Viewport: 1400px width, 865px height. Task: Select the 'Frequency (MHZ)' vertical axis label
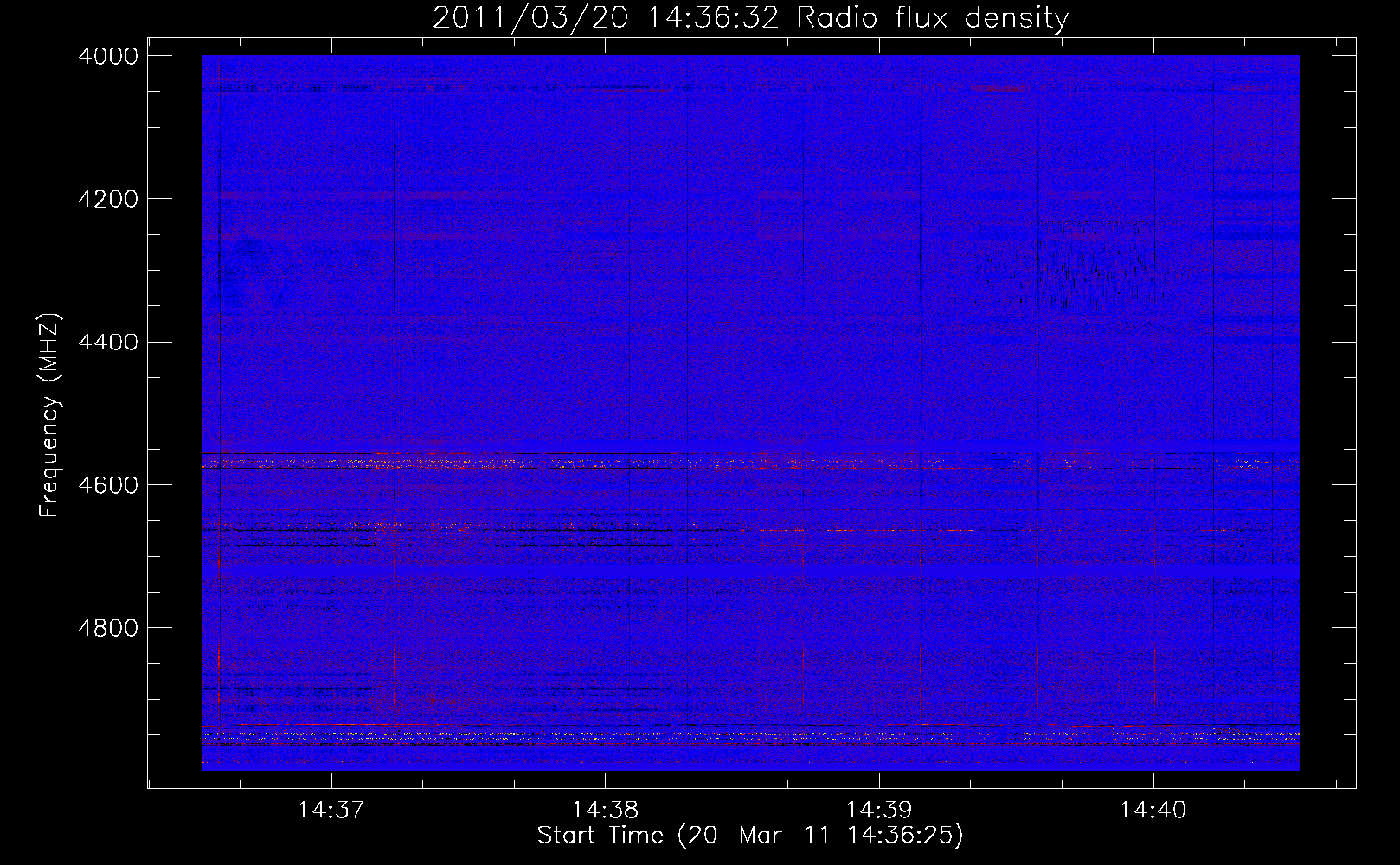[50, 415]
